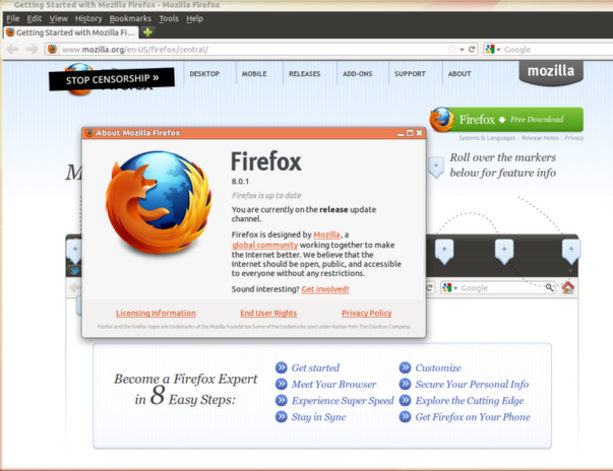Click the Stay in Sync link

(319, 417)
